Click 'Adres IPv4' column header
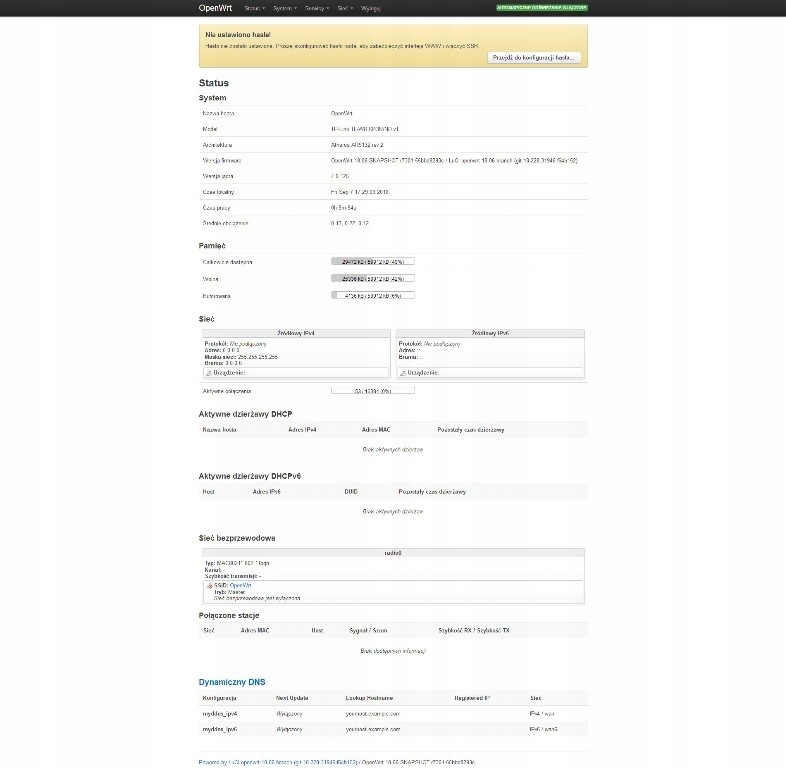 (x=302, y=430)
